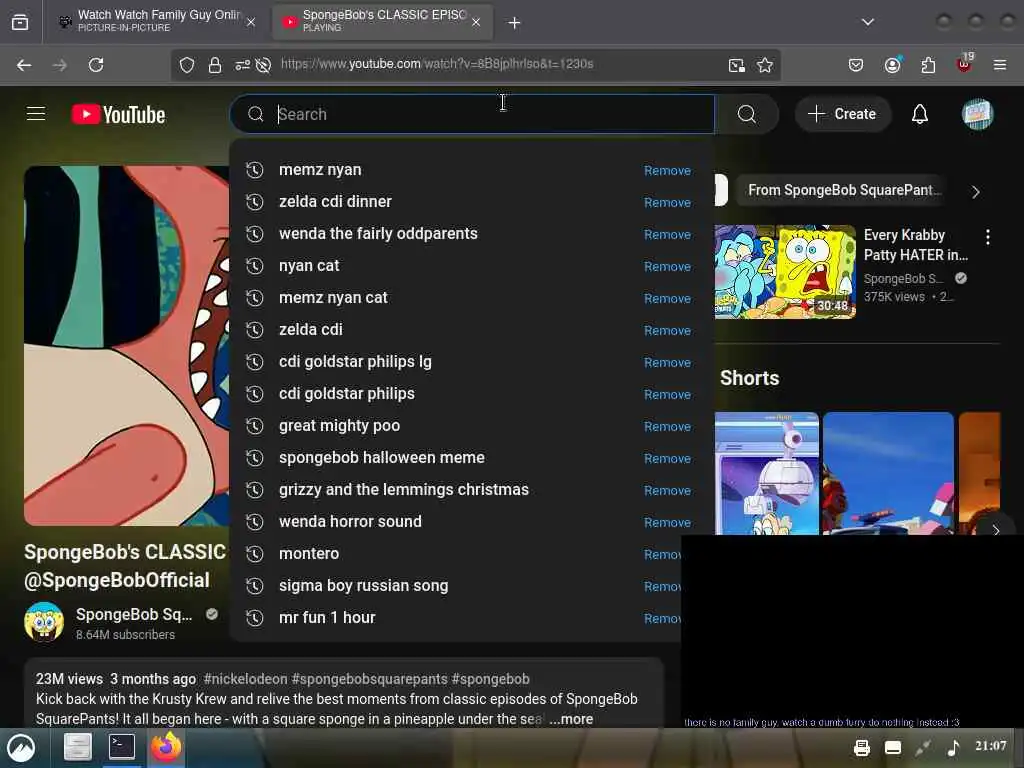Open Every Krabby Patty HATER video thumbnail

(x=785, y=272)
